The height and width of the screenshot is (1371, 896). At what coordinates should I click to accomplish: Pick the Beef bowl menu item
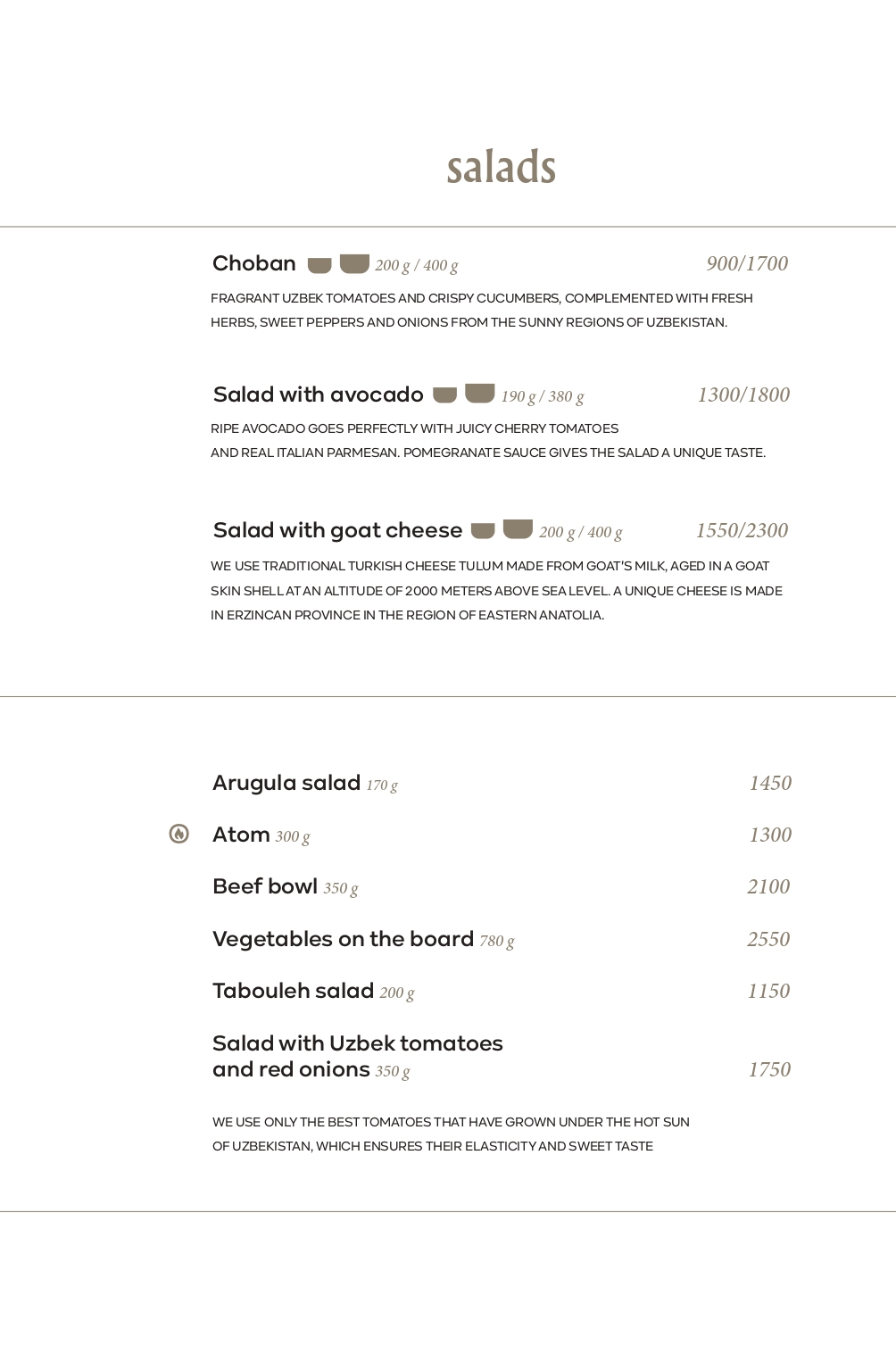click(265, 886)
